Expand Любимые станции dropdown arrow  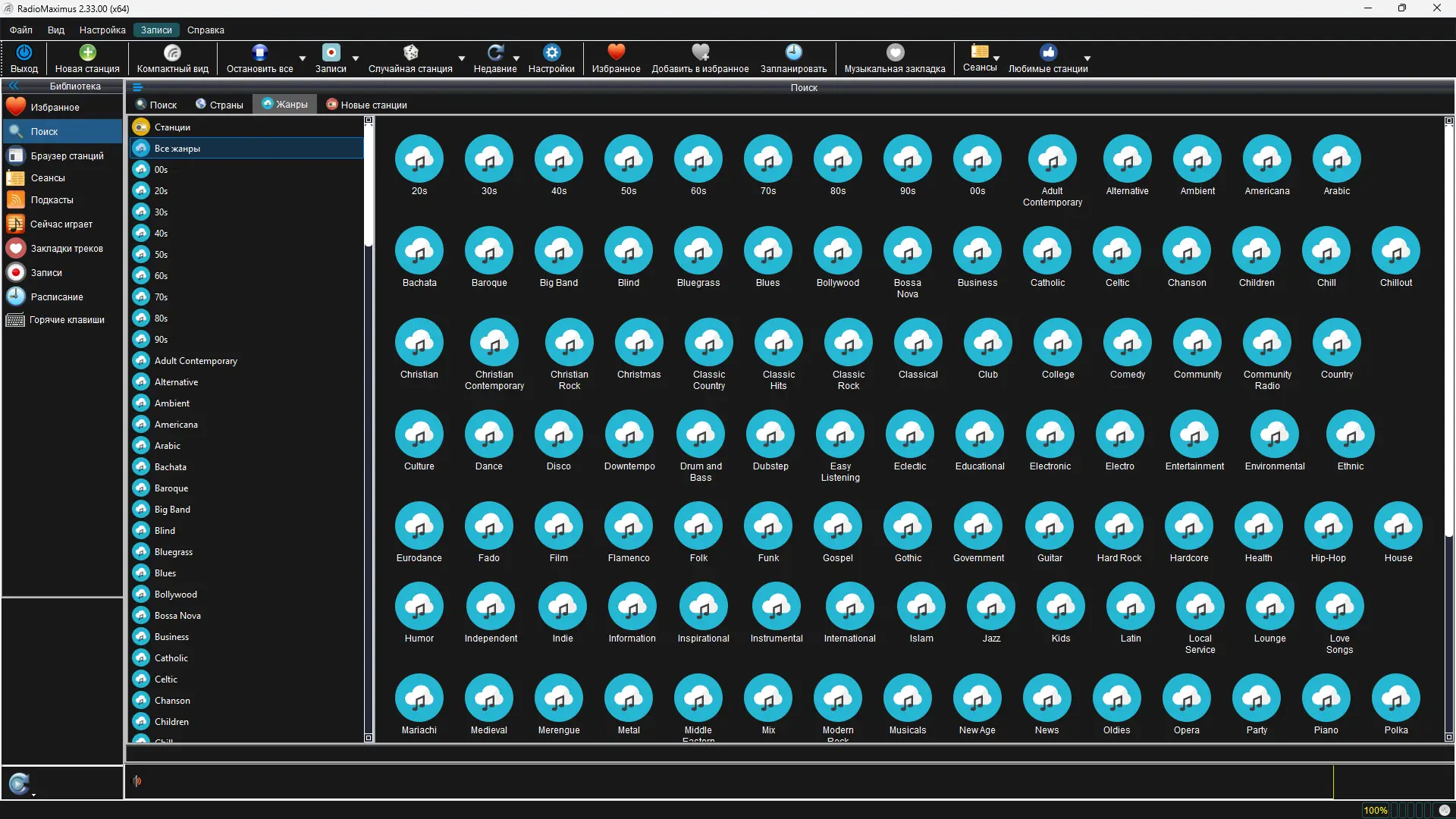tap(1087, 58)
